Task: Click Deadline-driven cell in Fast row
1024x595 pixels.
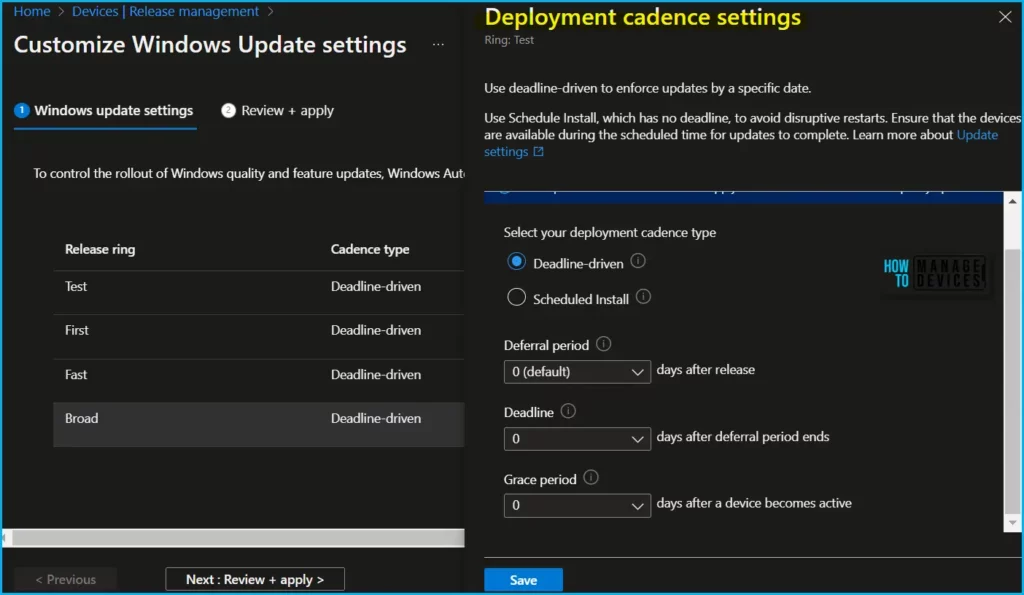Action: tap(376, 374)
